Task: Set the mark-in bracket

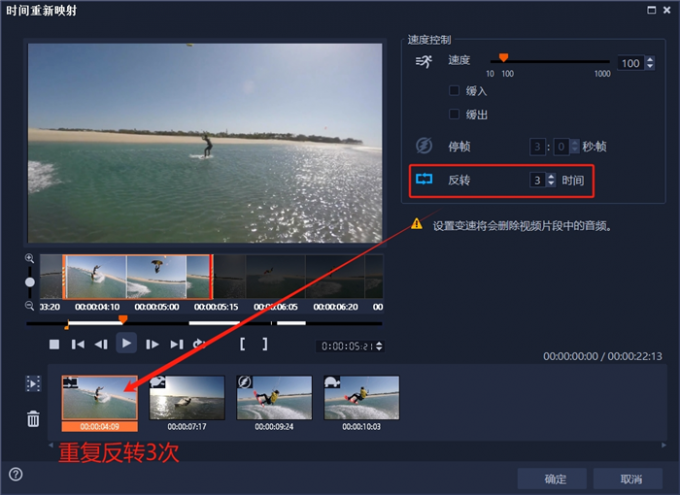Action: pyautogui.click(x=242, y=344)
